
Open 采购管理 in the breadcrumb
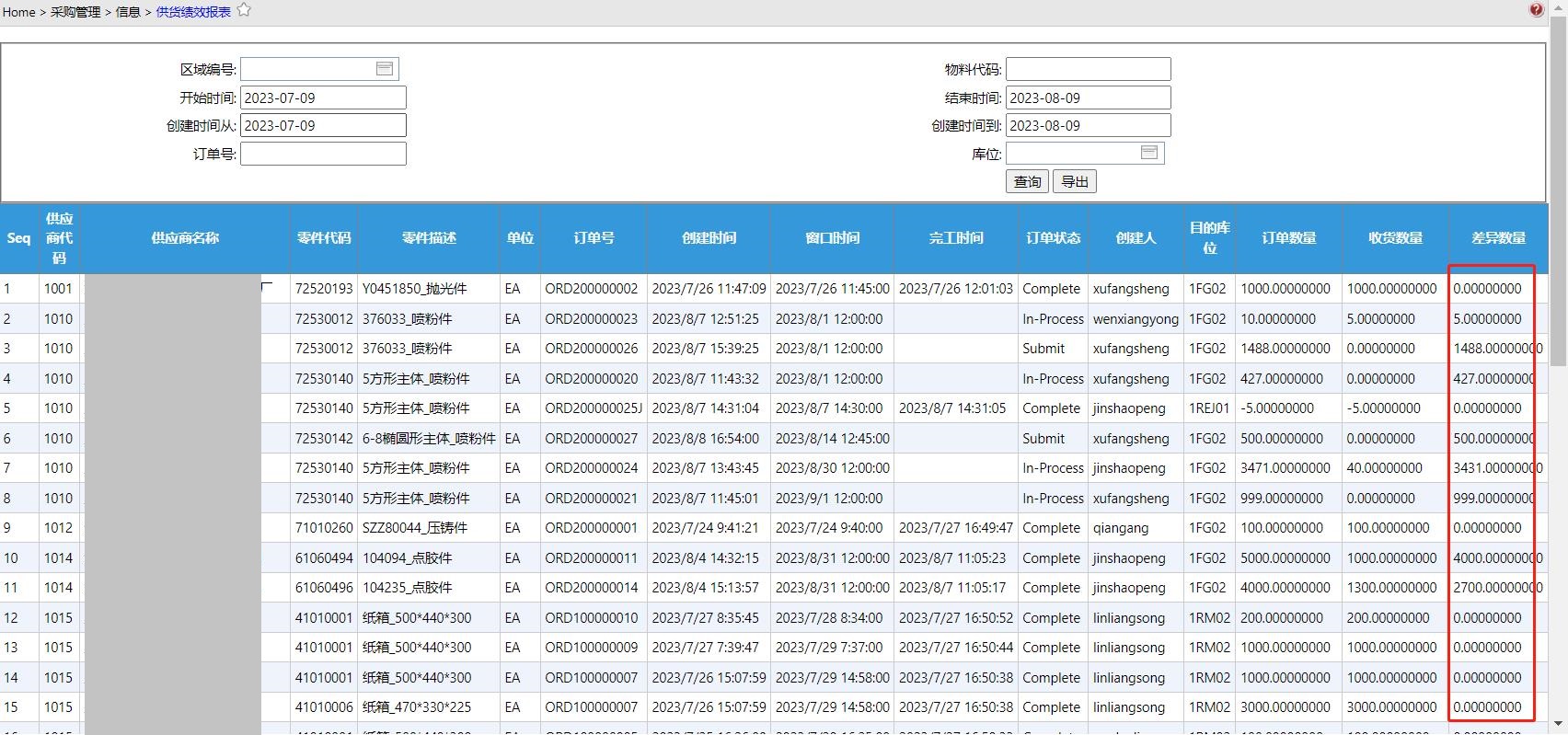[75, 12]
